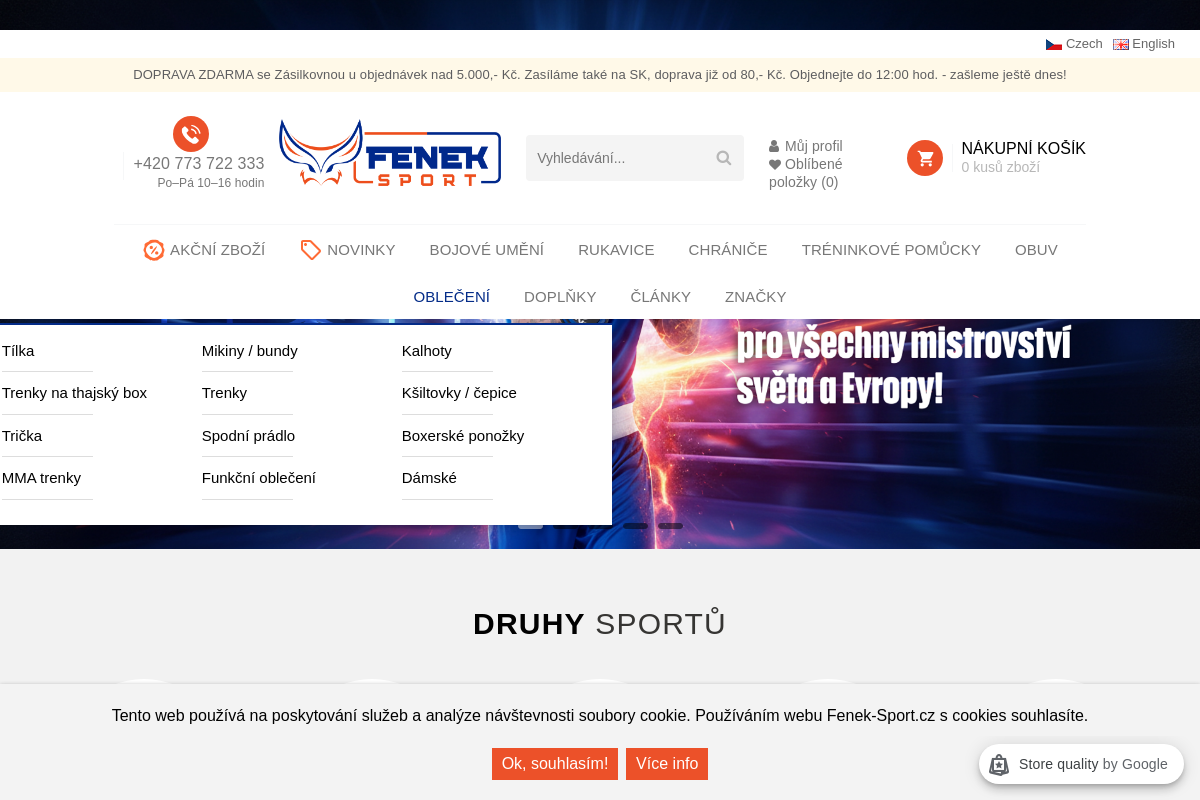Accept cookies with Ok, souhlasím! button
Viewport: 1200px width, 800px height.
point(555,763)
